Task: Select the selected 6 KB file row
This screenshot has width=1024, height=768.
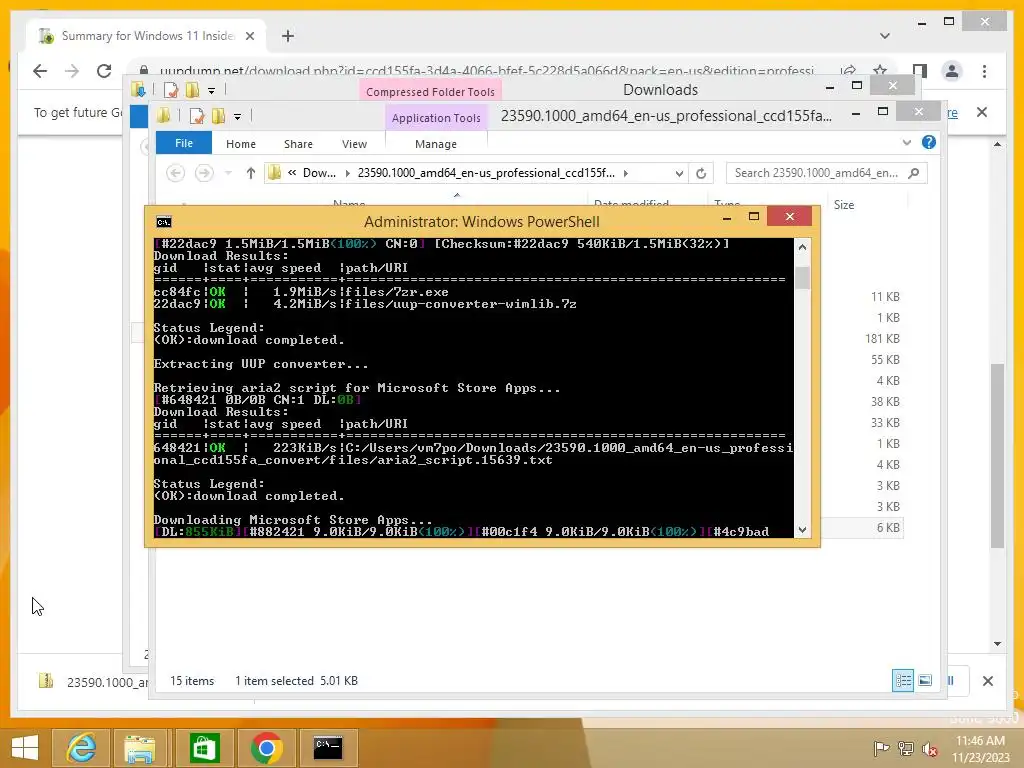Action: click(x=862, y=528)
